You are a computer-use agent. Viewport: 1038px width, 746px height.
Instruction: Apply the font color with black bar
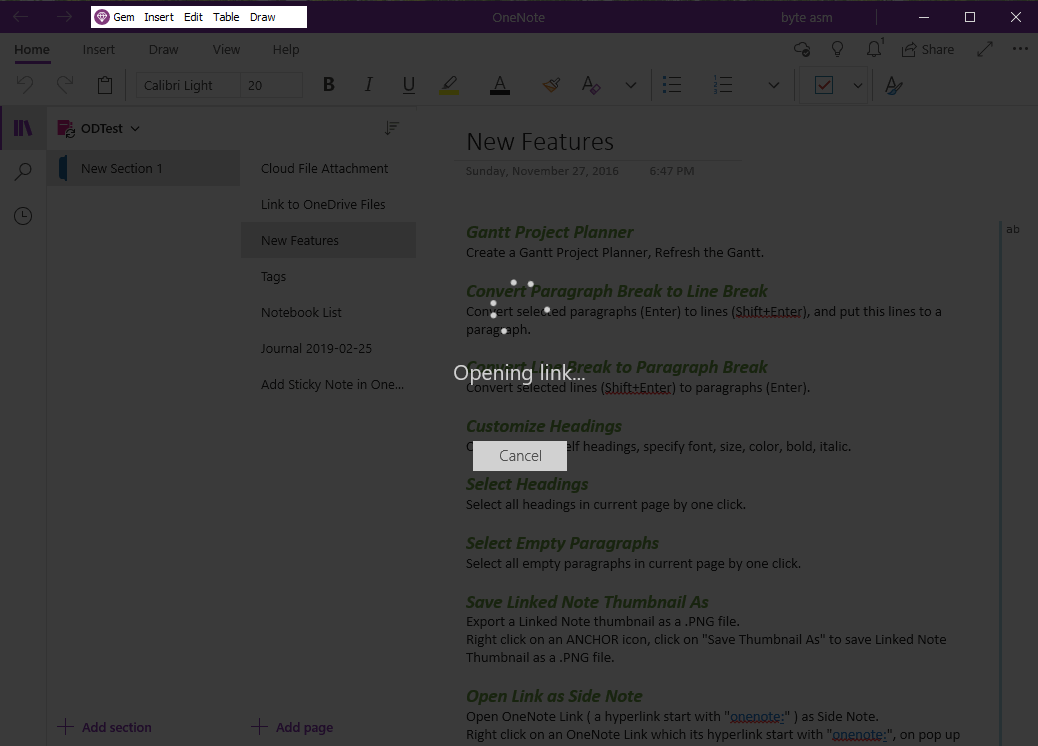point(500,85)
